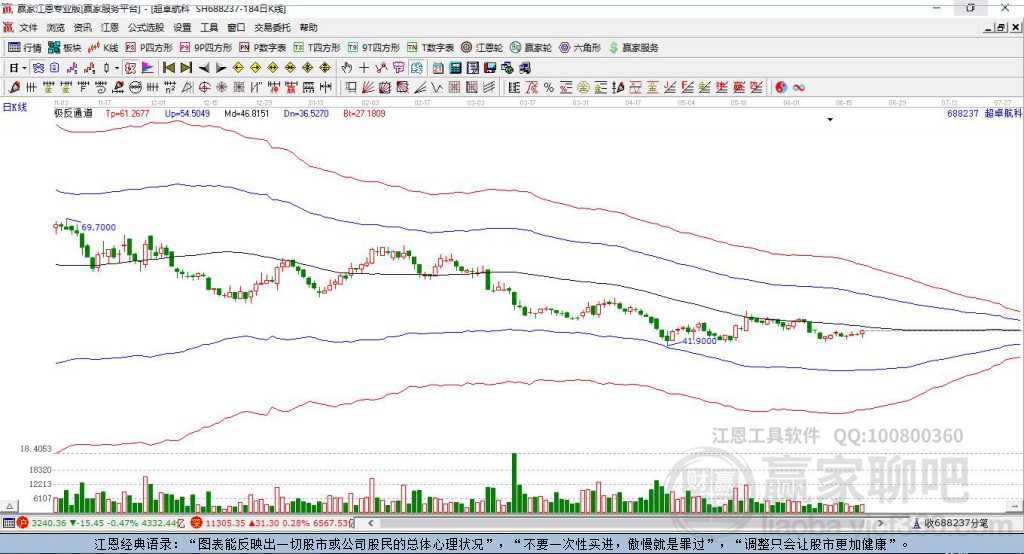Click the Md=46.8151 indicator value
The height and width of the screenshot is (554, 1024).
tap(246, 114)
